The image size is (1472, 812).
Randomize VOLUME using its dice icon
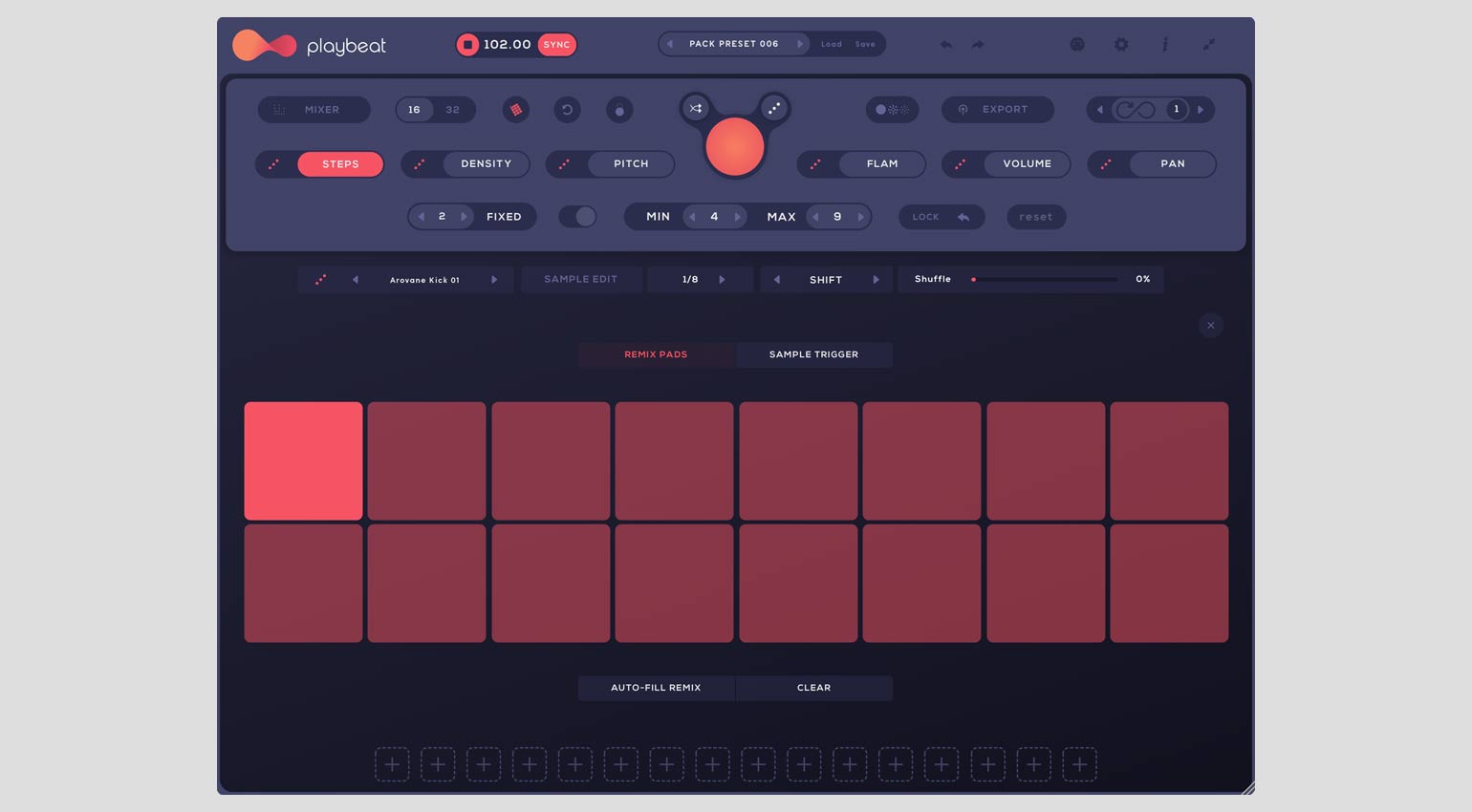click(961, 164)
